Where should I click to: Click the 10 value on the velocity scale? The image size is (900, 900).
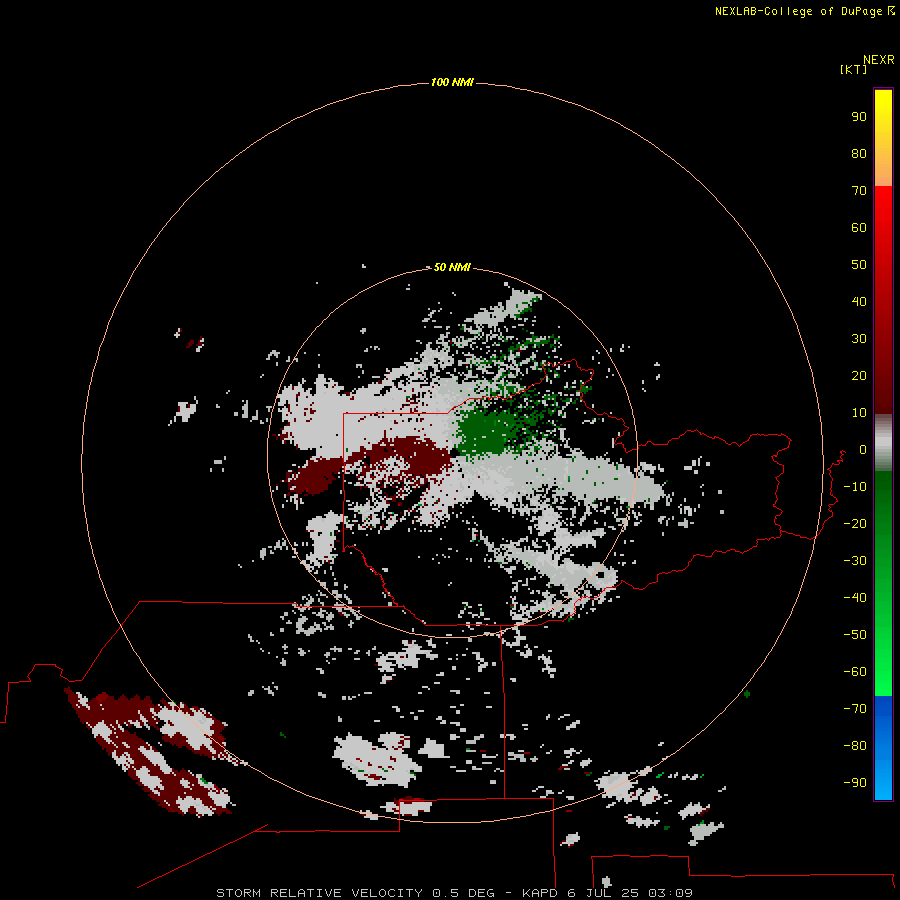(859, 413)
